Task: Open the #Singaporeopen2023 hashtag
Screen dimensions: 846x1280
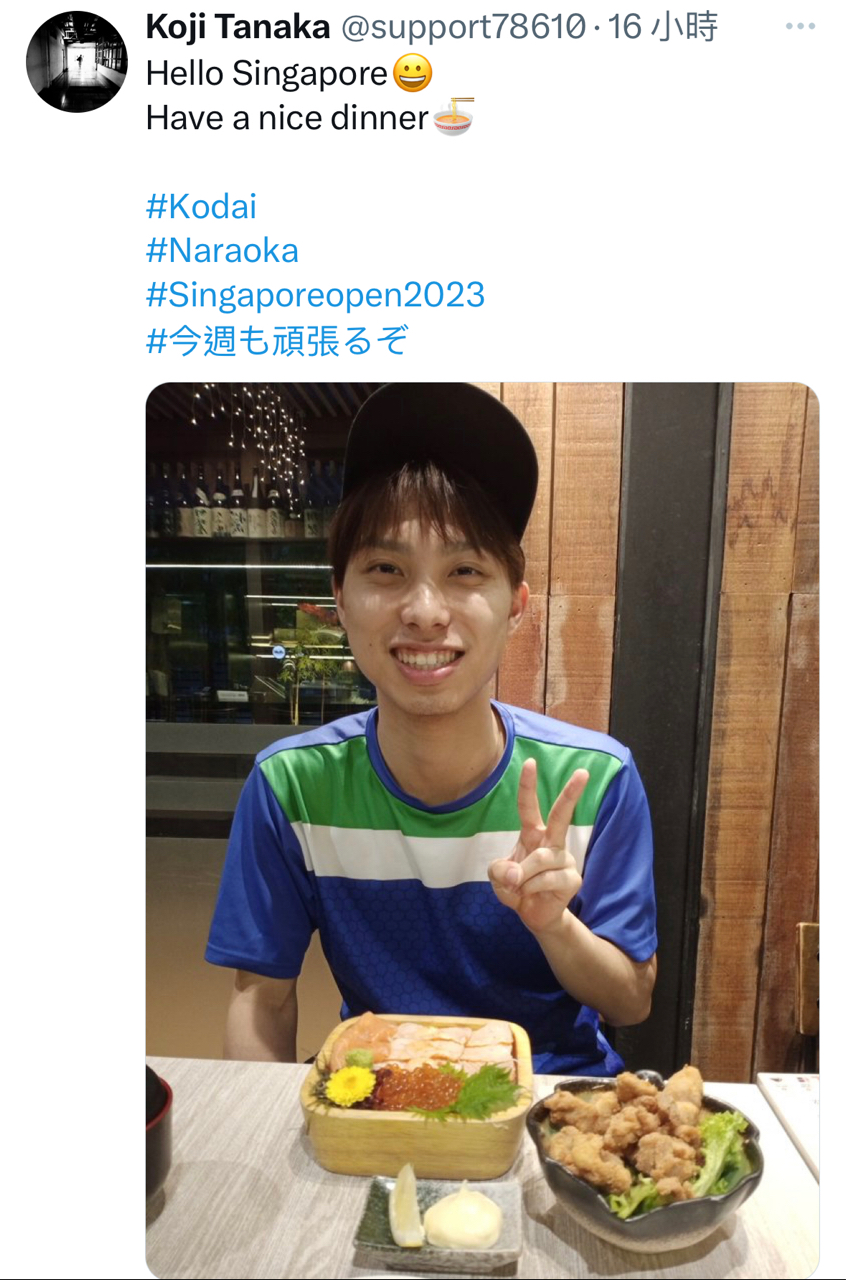Action: point(315,295)
